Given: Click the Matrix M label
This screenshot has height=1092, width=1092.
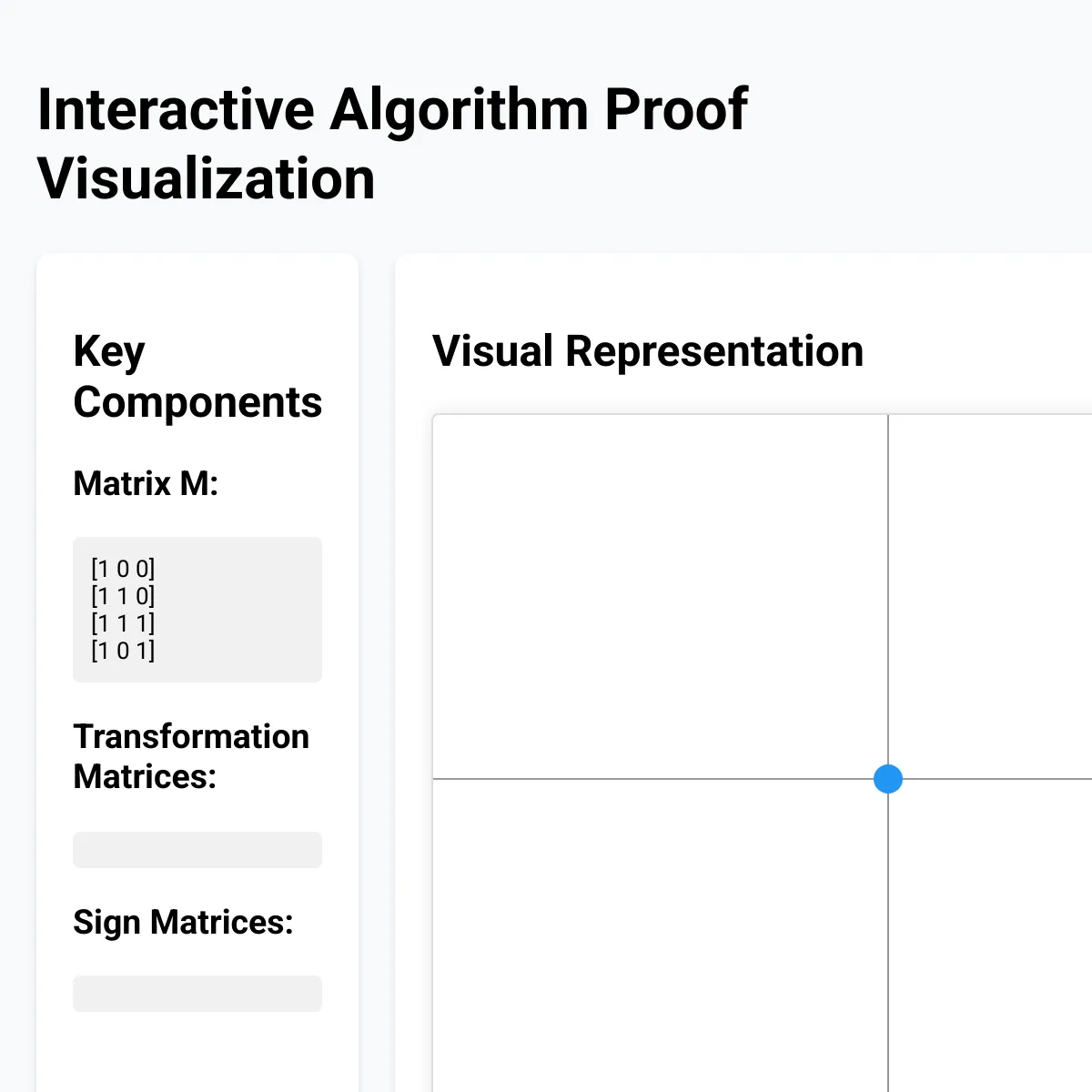Looking at the screenshot, I should pyautogui.click(x=146, y=484).
